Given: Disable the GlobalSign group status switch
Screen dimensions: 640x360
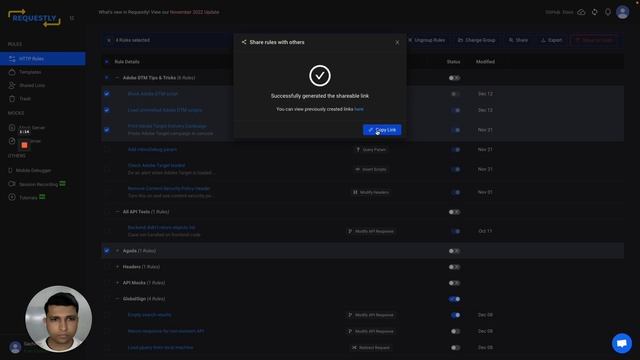Looking at the screenshot, I should [x=454, y=299].
